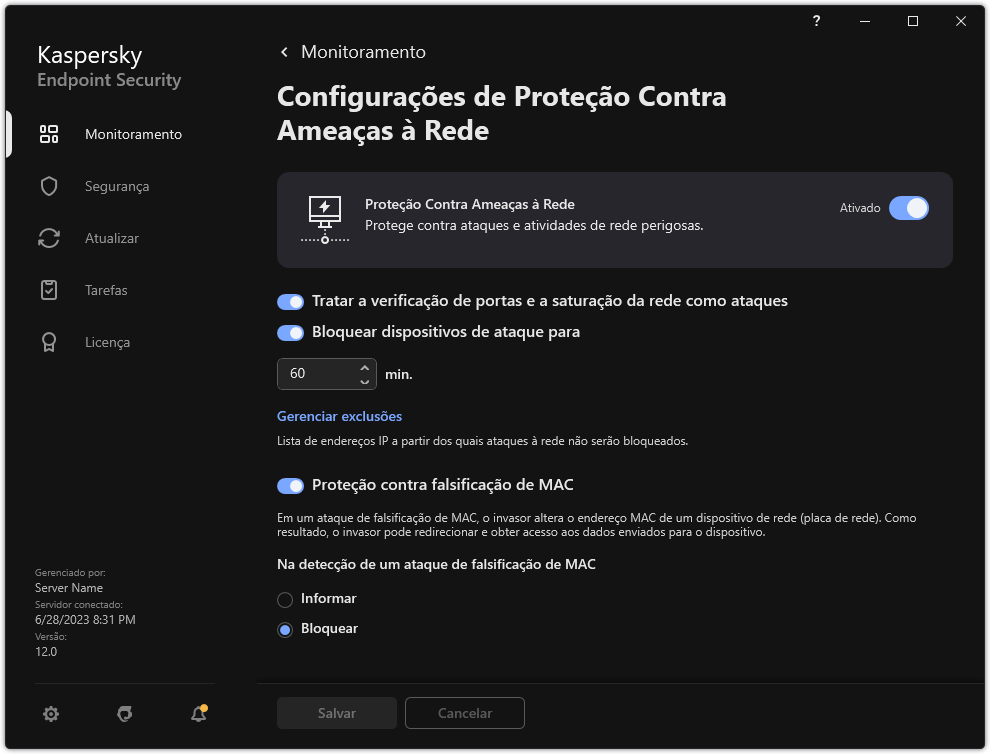Open notifications with the bell icon

click(x=198, y=714)
